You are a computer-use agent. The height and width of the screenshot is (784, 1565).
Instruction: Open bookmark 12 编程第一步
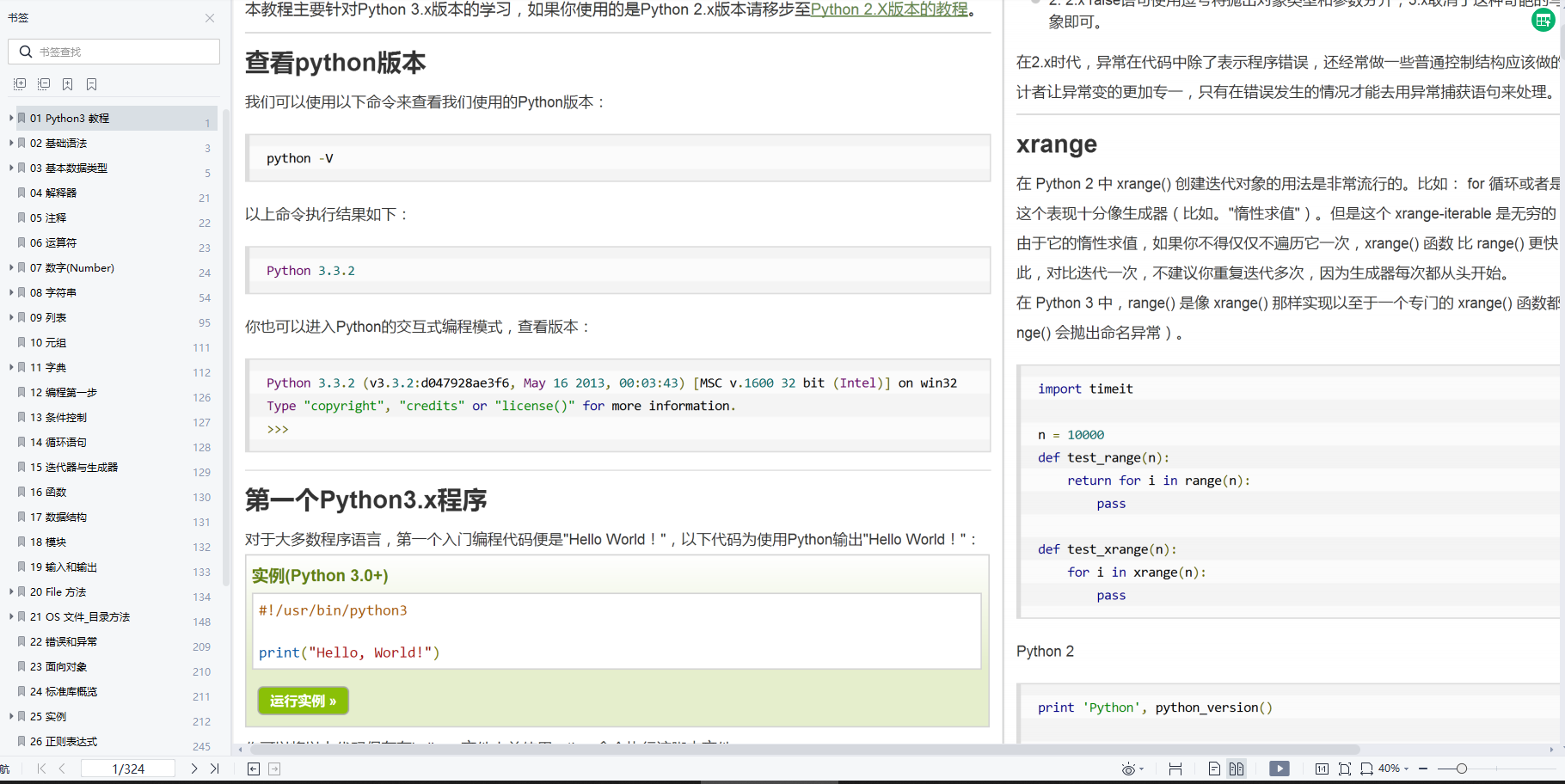[x=64, y=392]
